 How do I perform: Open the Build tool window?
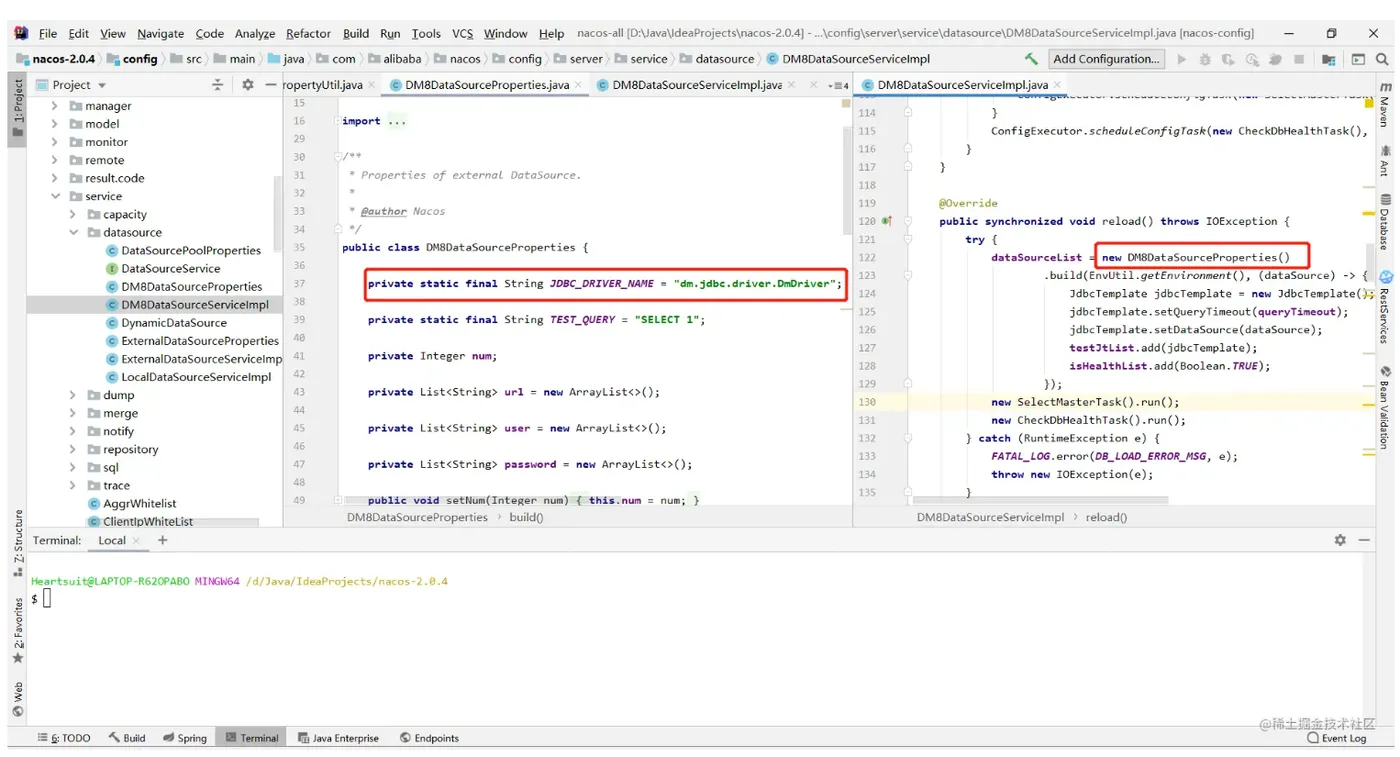tap(127, 738)
